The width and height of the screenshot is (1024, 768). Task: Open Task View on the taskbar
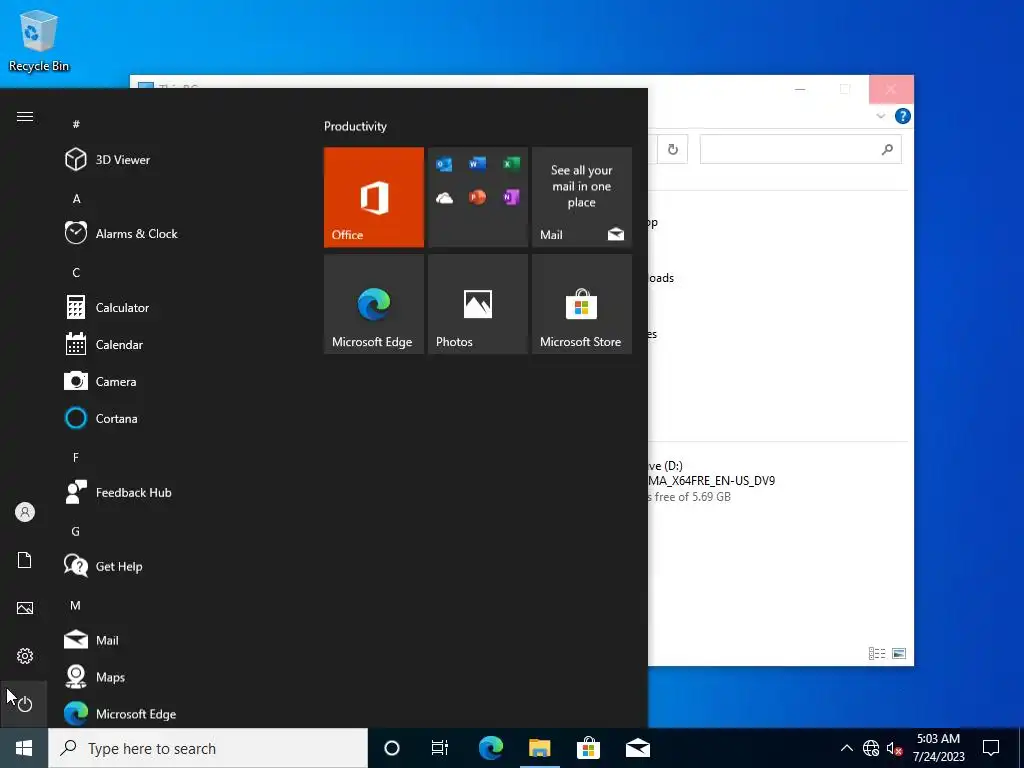[440, 748]
